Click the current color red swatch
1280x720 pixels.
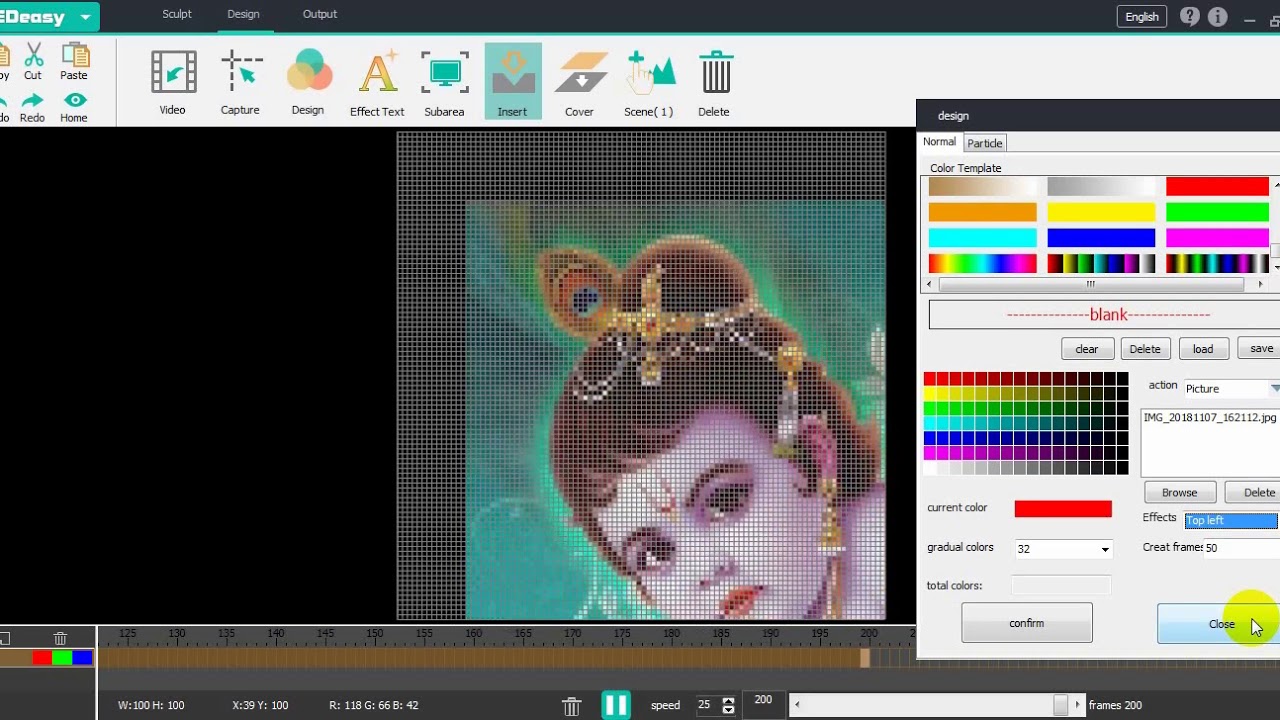click(x=1063, y=509)
